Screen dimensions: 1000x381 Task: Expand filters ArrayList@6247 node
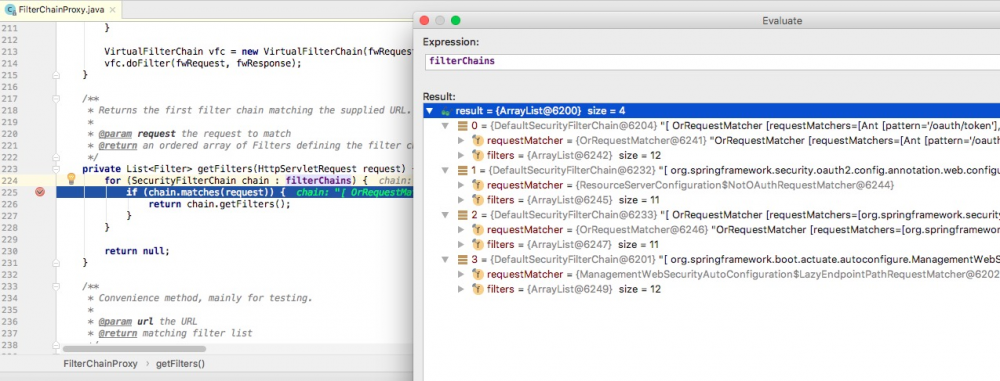(x=462, y=244)
